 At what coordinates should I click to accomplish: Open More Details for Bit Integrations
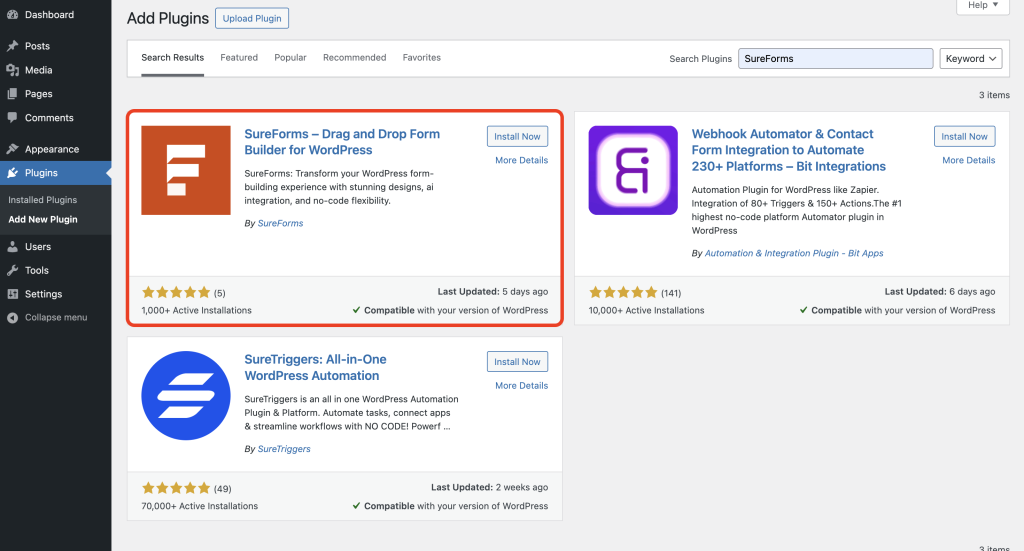968,160
